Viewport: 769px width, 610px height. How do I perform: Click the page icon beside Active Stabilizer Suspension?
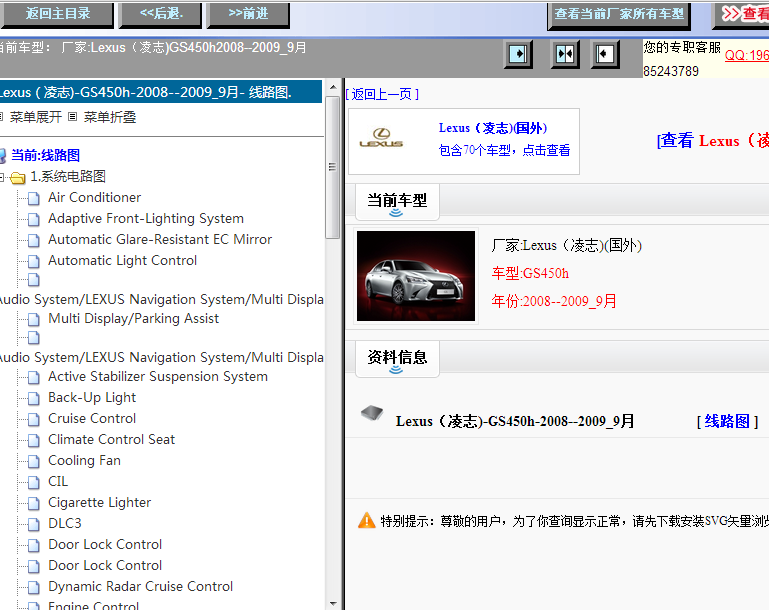tap(34, 378)
